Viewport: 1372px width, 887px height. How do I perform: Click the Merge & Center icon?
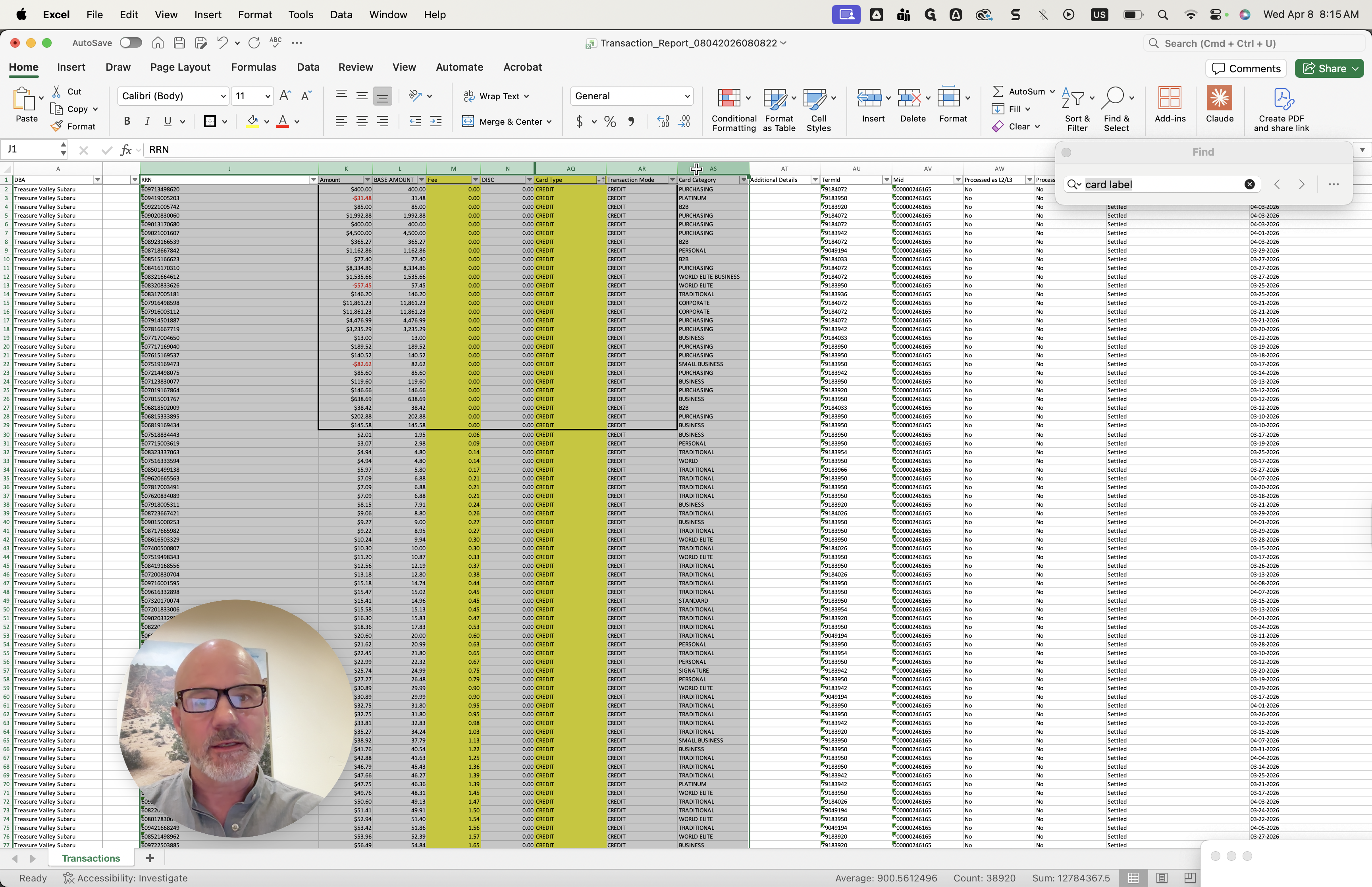tap(468, 121)
